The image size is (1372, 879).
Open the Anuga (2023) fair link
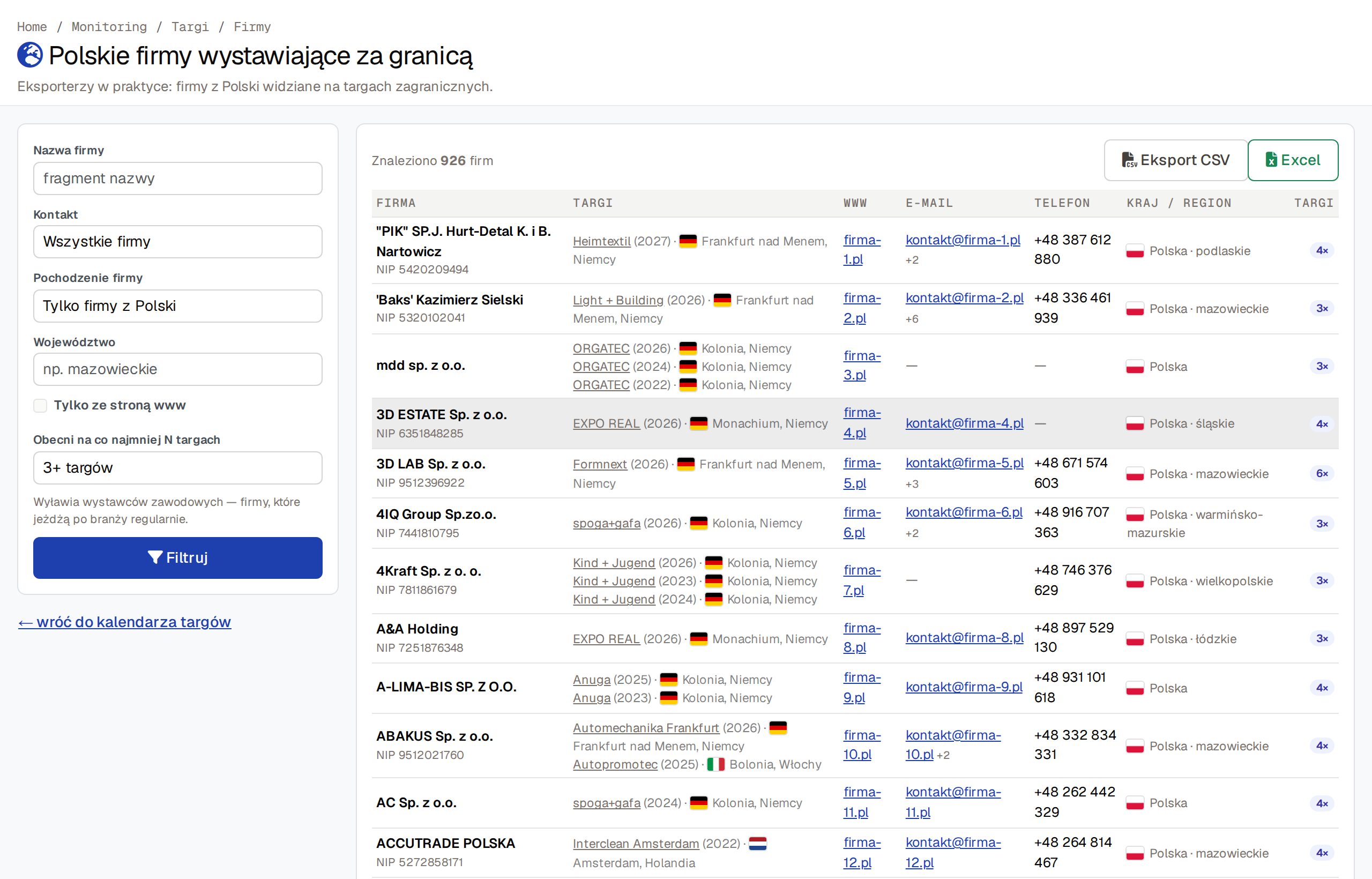[x=592, y=698]
